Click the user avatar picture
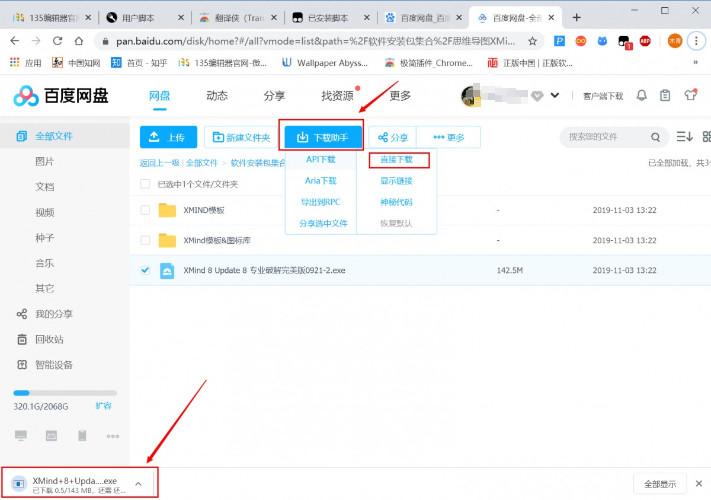Viewport: 711px width, 500px height. coord(471,95)
